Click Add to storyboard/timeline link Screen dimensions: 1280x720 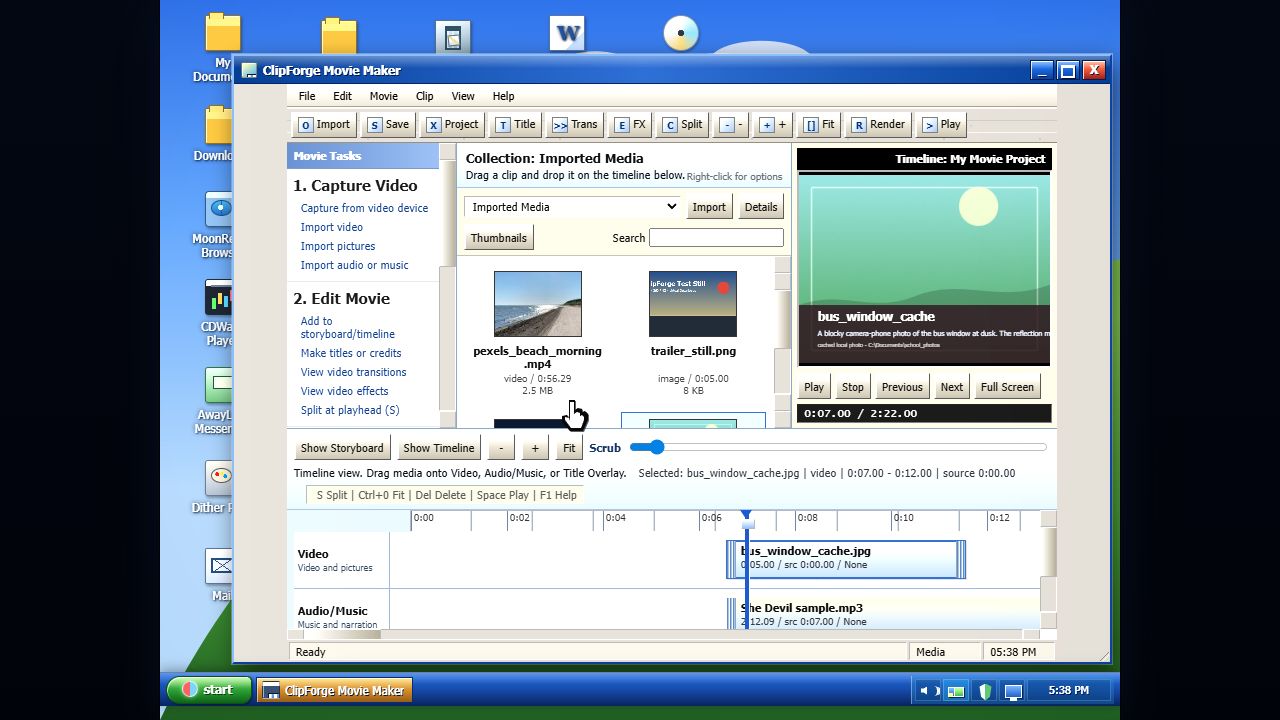347,328
